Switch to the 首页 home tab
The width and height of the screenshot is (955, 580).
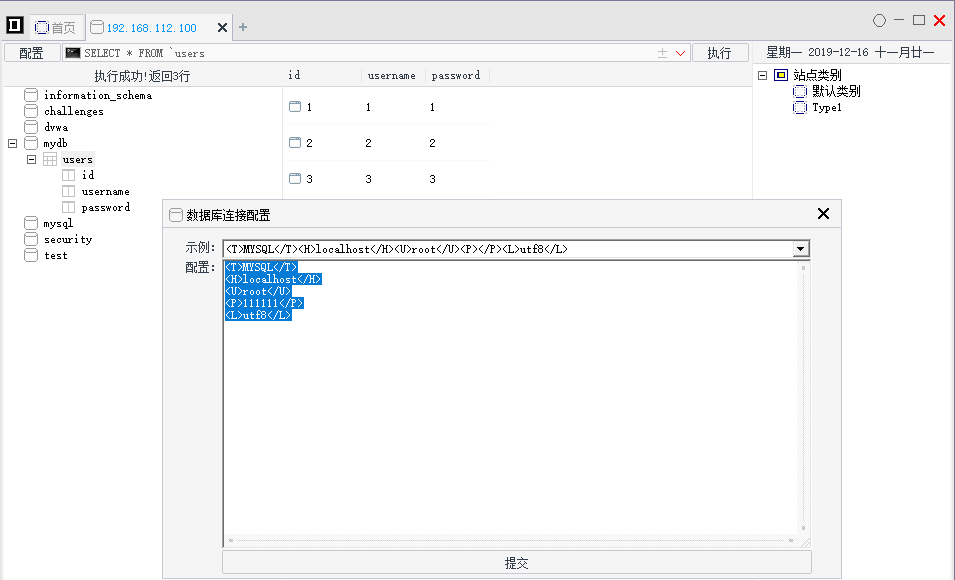55,27
